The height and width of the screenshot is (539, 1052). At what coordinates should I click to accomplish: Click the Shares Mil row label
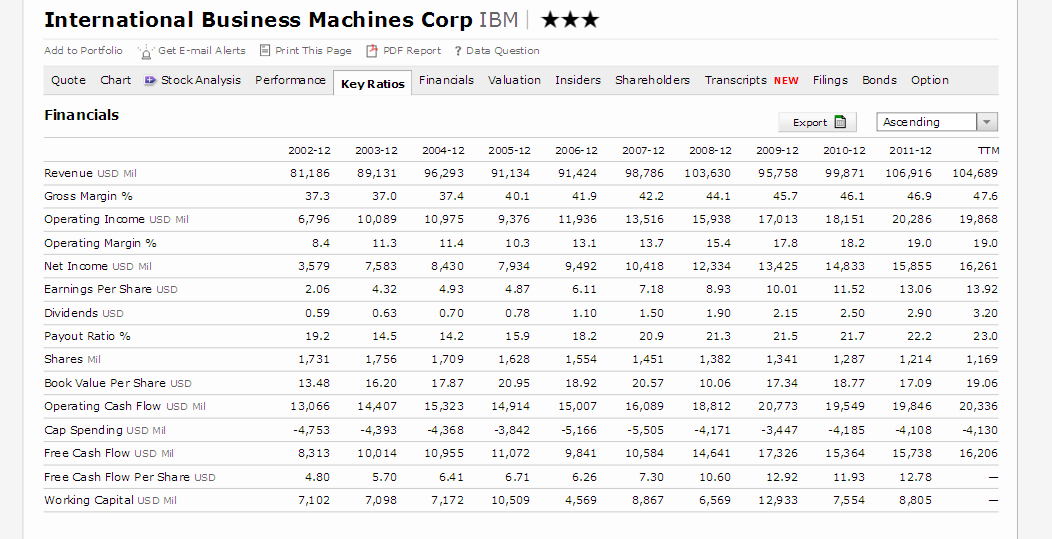72,359
